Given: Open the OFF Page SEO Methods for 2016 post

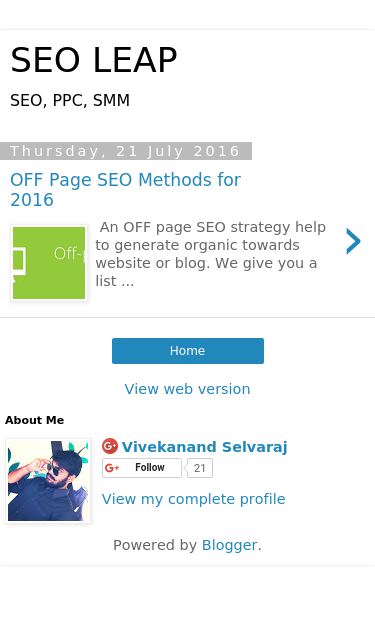Looking at the screenshot, I should click(x=126, y=190).
